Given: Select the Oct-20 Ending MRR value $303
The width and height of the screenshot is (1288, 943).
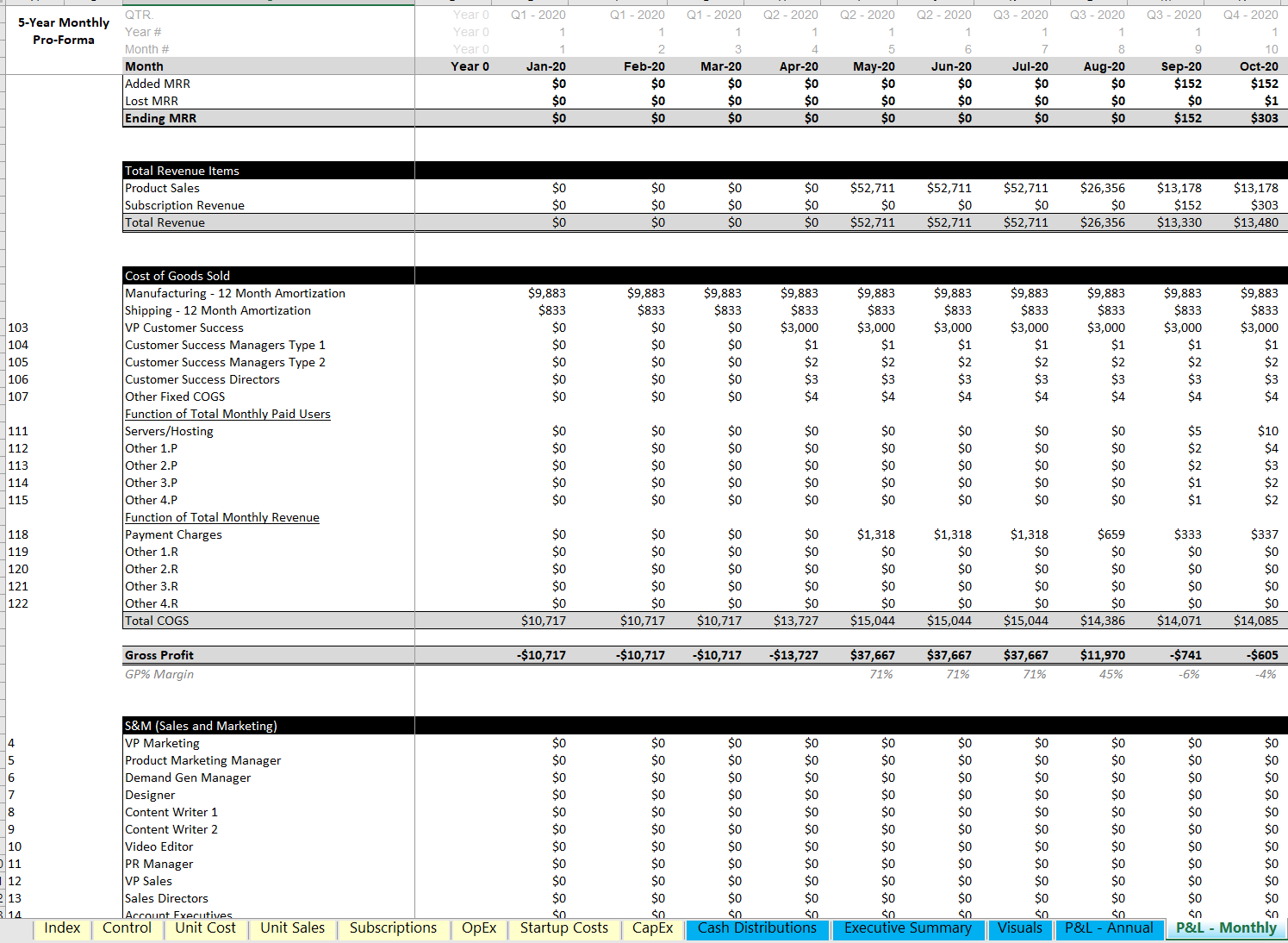Looking at the screenshot, I should (1265, 118).
